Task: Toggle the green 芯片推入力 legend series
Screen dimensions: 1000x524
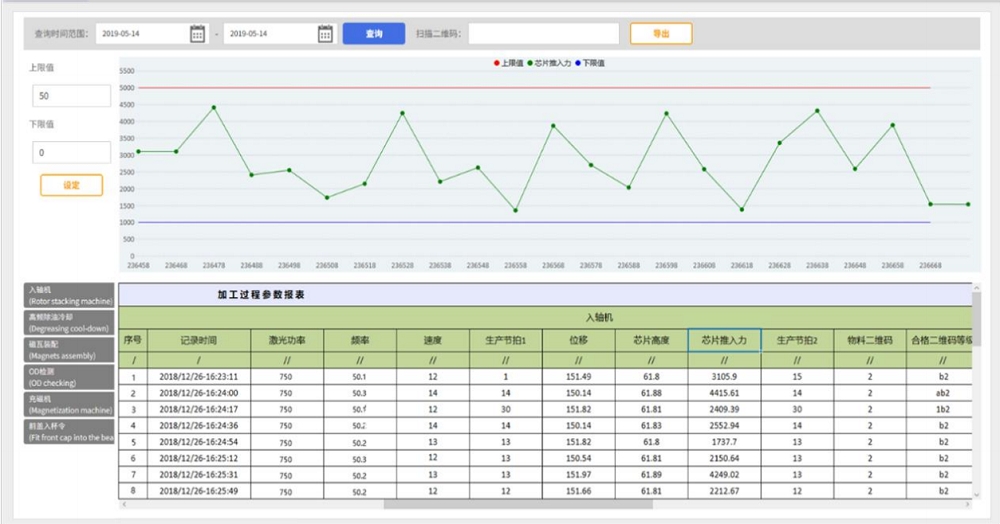Action: tap(549, 63)
